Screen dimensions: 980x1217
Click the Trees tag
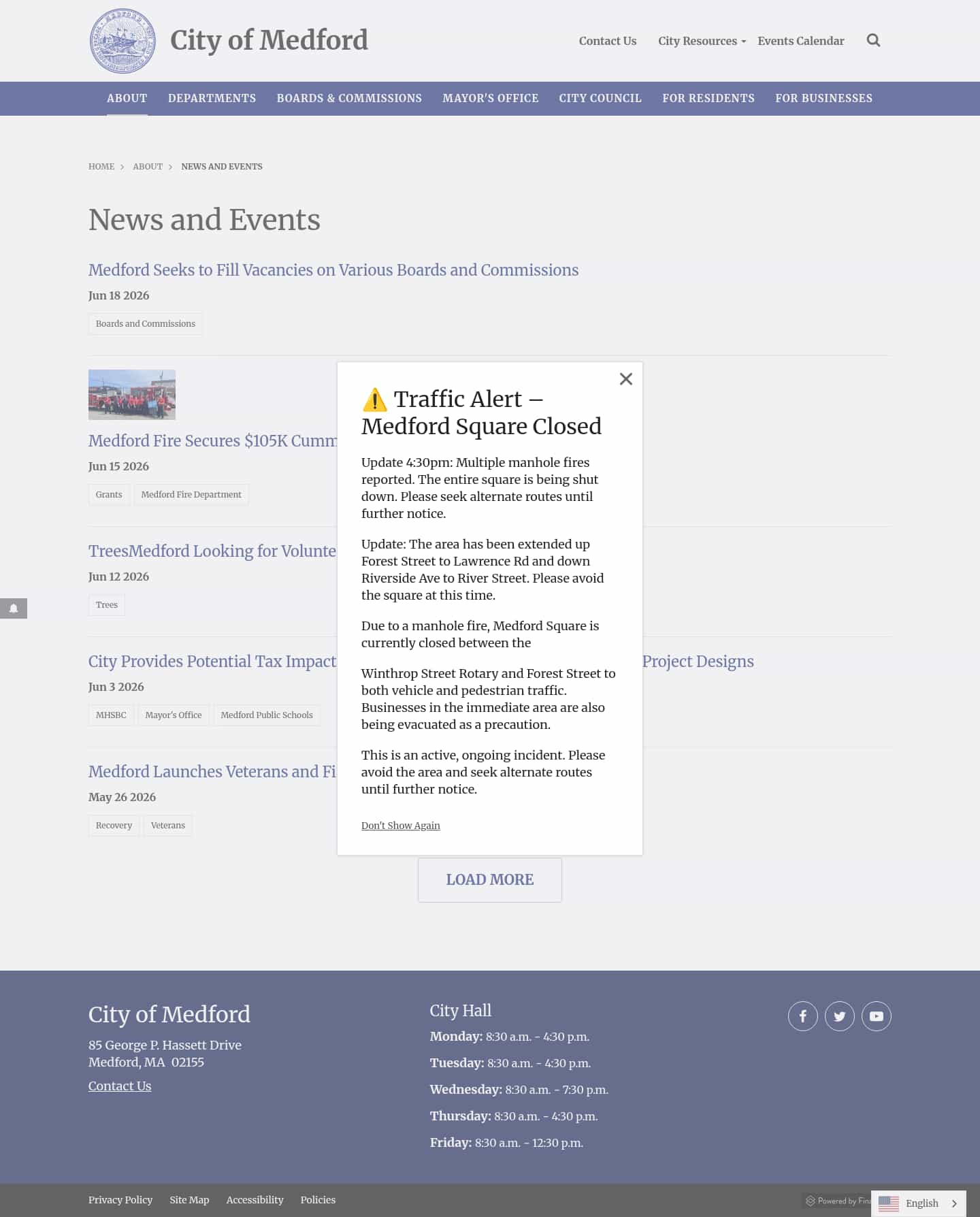107,605
